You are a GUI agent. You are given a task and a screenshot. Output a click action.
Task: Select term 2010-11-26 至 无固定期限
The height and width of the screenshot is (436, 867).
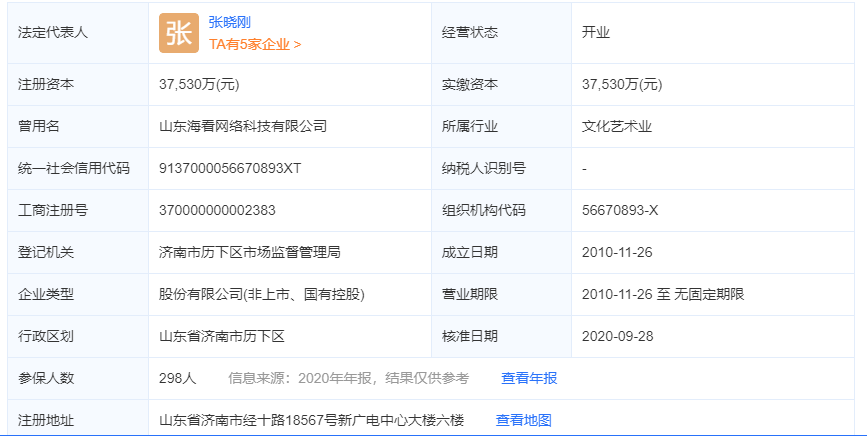(x=663, y=294)
